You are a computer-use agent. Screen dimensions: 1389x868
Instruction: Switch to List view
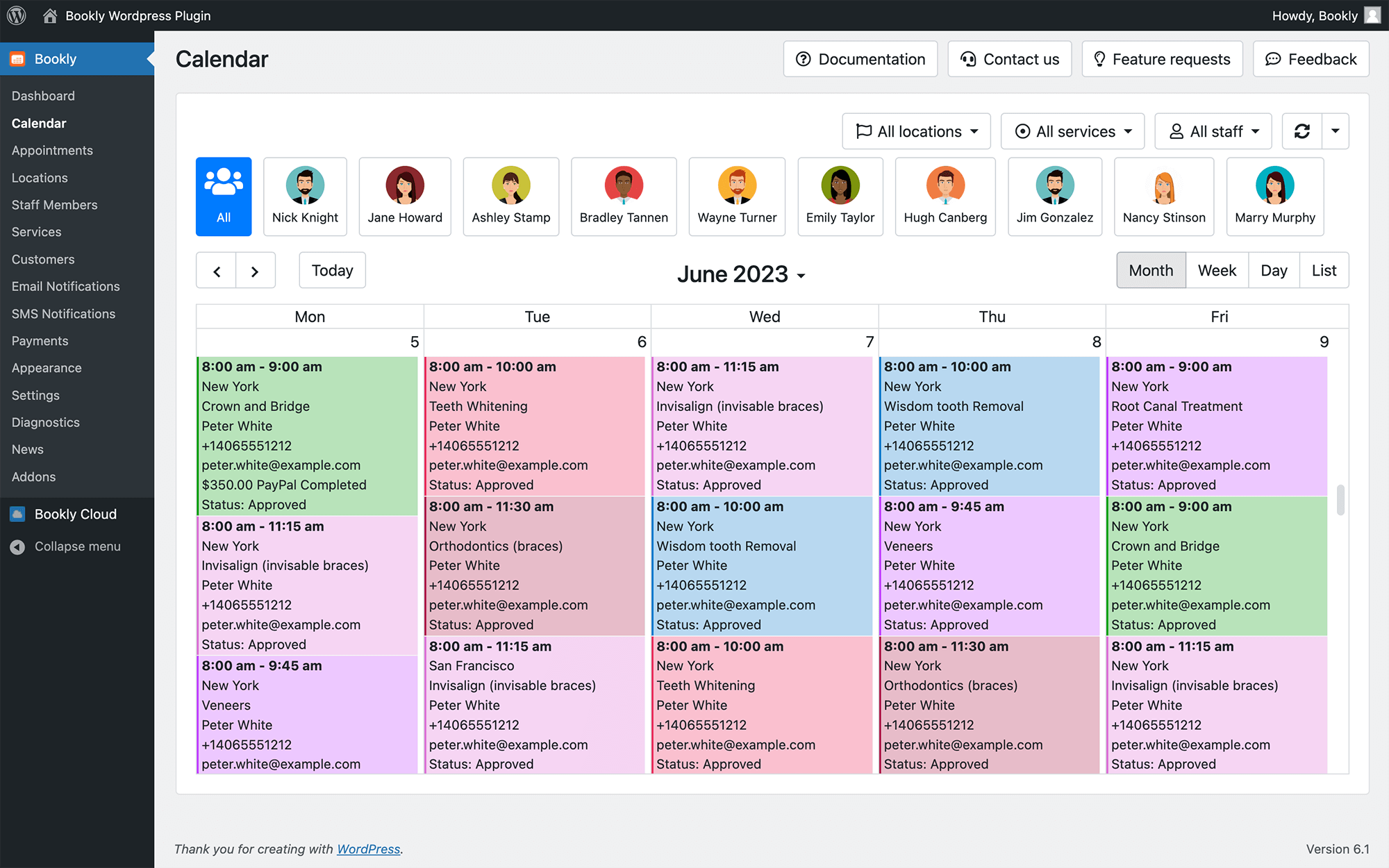[1324, 271]
